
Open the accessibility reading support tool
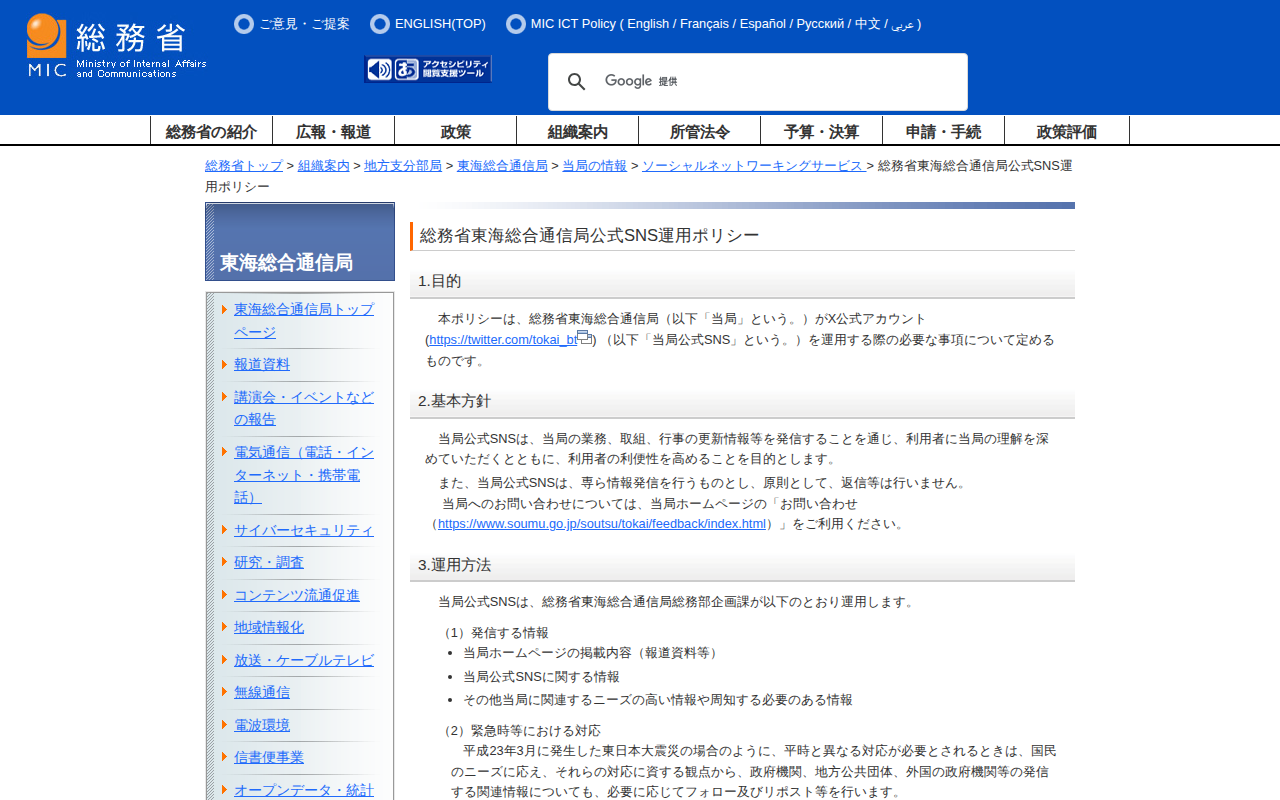[x=428, y=69]
